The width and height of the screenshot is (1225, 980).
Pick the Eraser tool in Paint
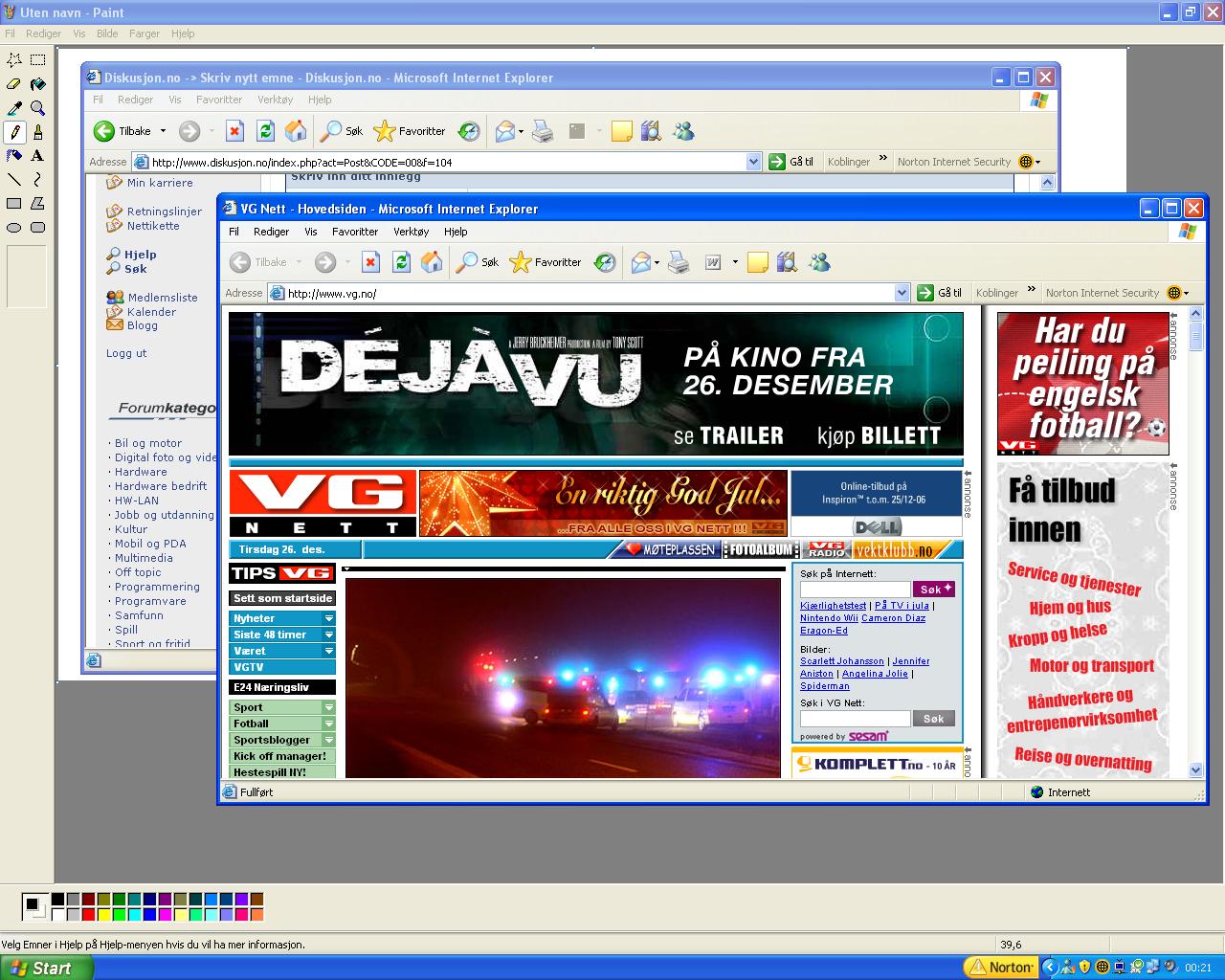14,84
